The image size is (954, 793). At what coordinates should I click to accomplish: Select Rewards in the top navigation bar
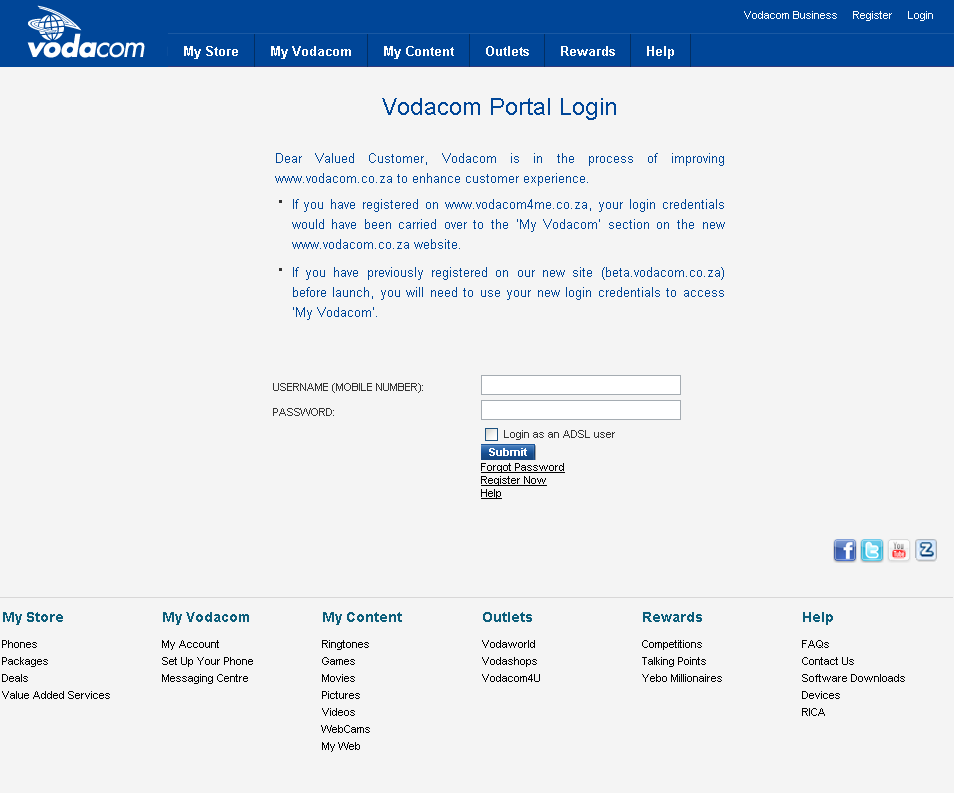pyautogui.click(x=588, y=51)
